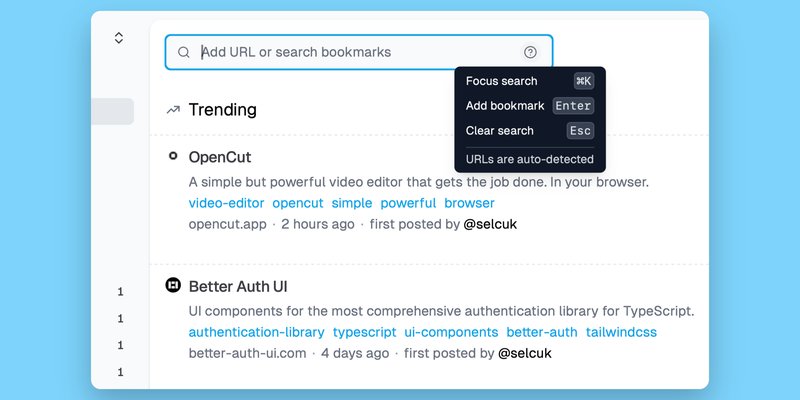Focus the Add URL or search bookmarks field

click(x=359, y=52)
